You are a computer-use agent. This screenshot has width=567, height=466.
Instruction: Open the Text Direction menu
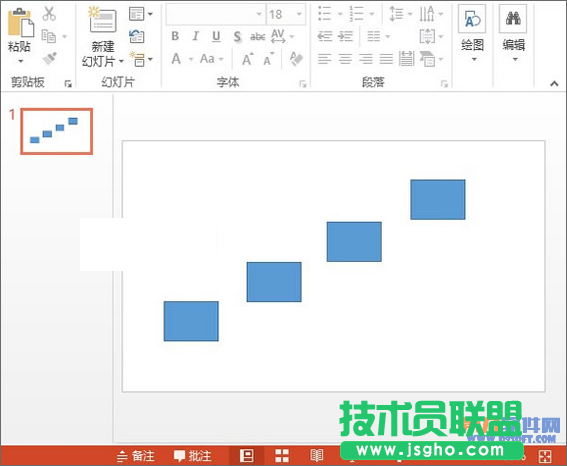pos(431,14)
